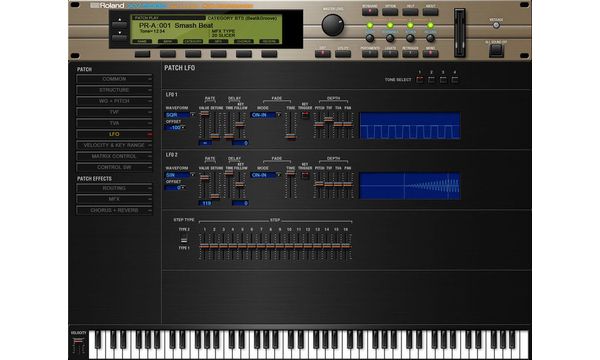Click the vertical volume fader on rack
This screenshot has height=360, width=600.
(x=459, y=33)
